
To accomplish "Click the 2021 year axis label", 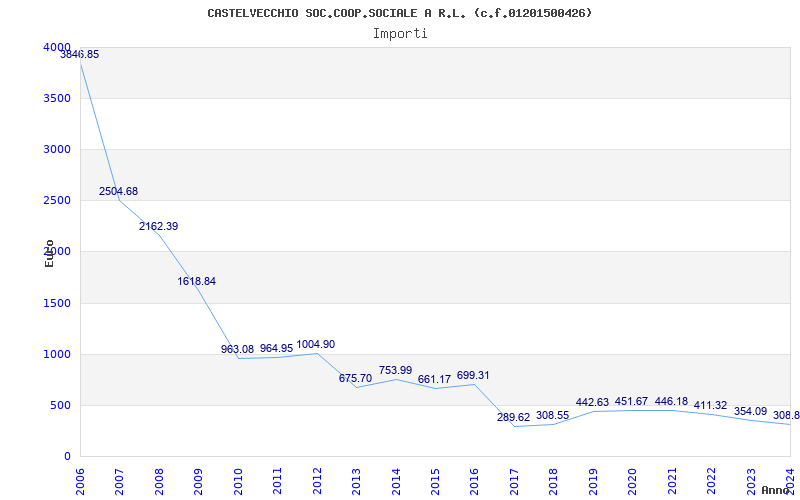I will pyautogui.click(x=671, y=482).
